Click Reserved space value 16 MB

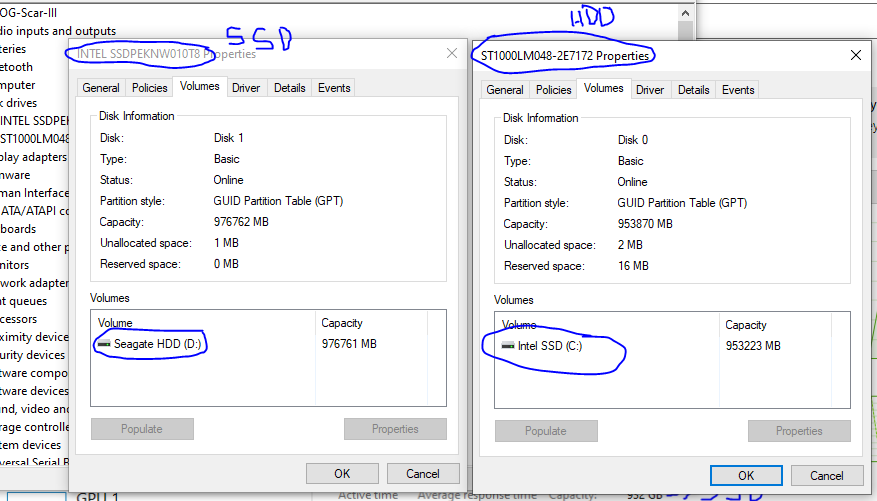[x=633, y=266]
